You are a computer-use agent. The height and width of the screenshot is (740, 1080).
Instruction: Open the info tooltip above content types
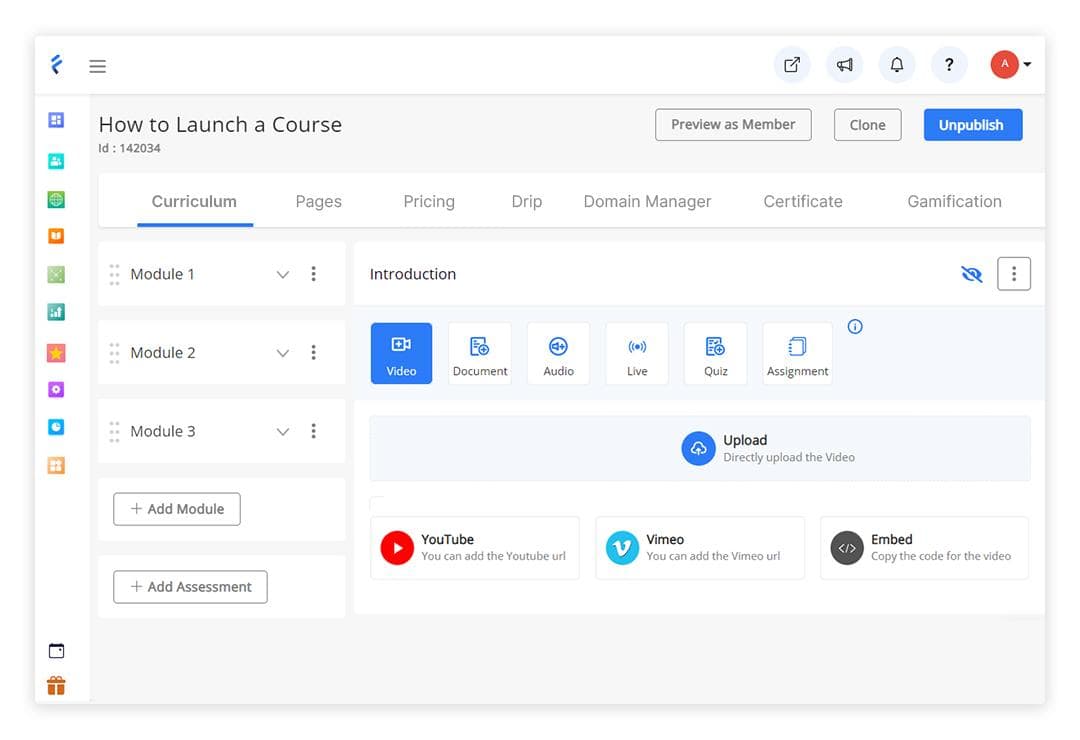coord(855,326)
